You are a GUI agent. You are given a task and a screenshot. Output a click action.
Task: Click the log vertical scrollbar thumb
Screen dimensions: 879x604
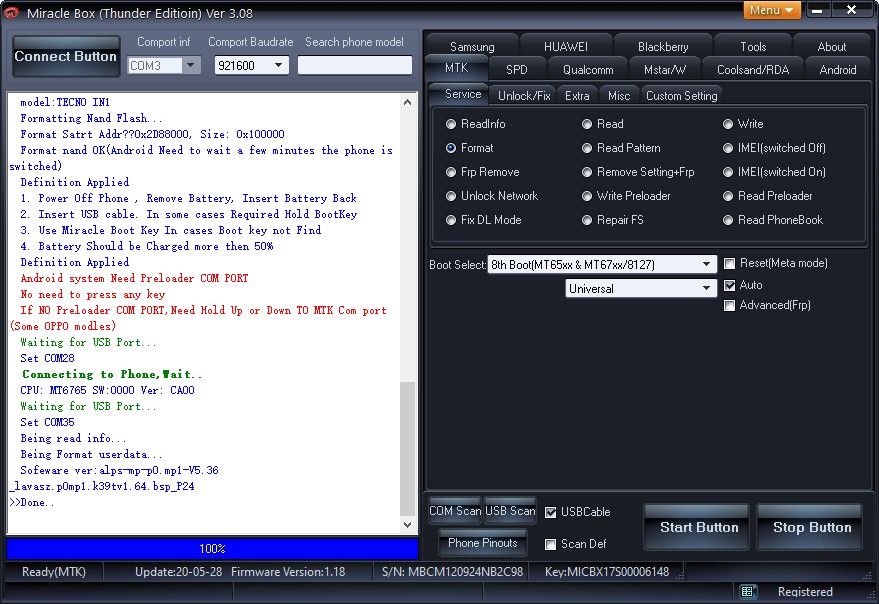pos(408,449)
